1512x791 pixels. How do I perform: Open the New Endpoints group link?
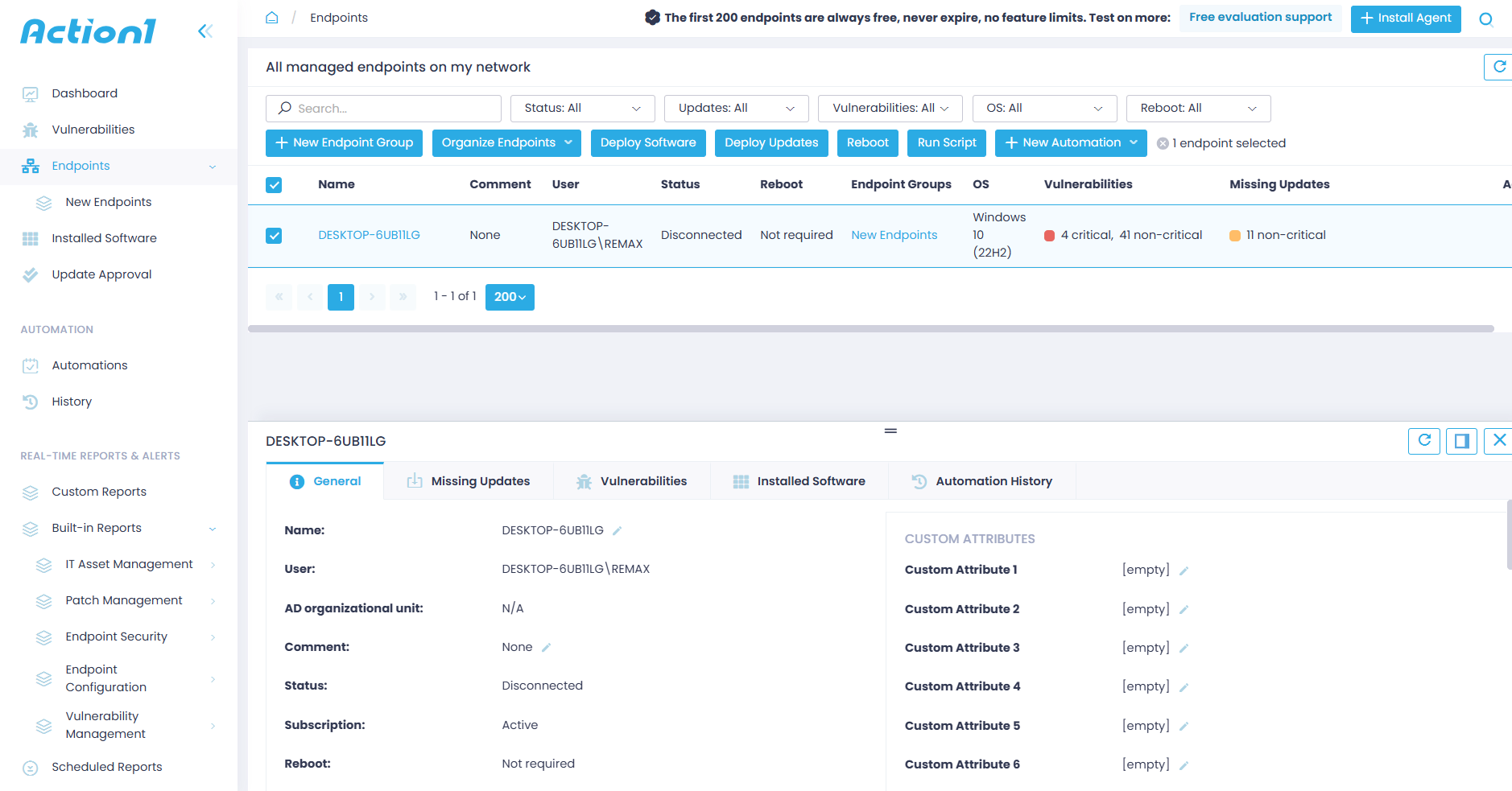(x=894, y=235)
